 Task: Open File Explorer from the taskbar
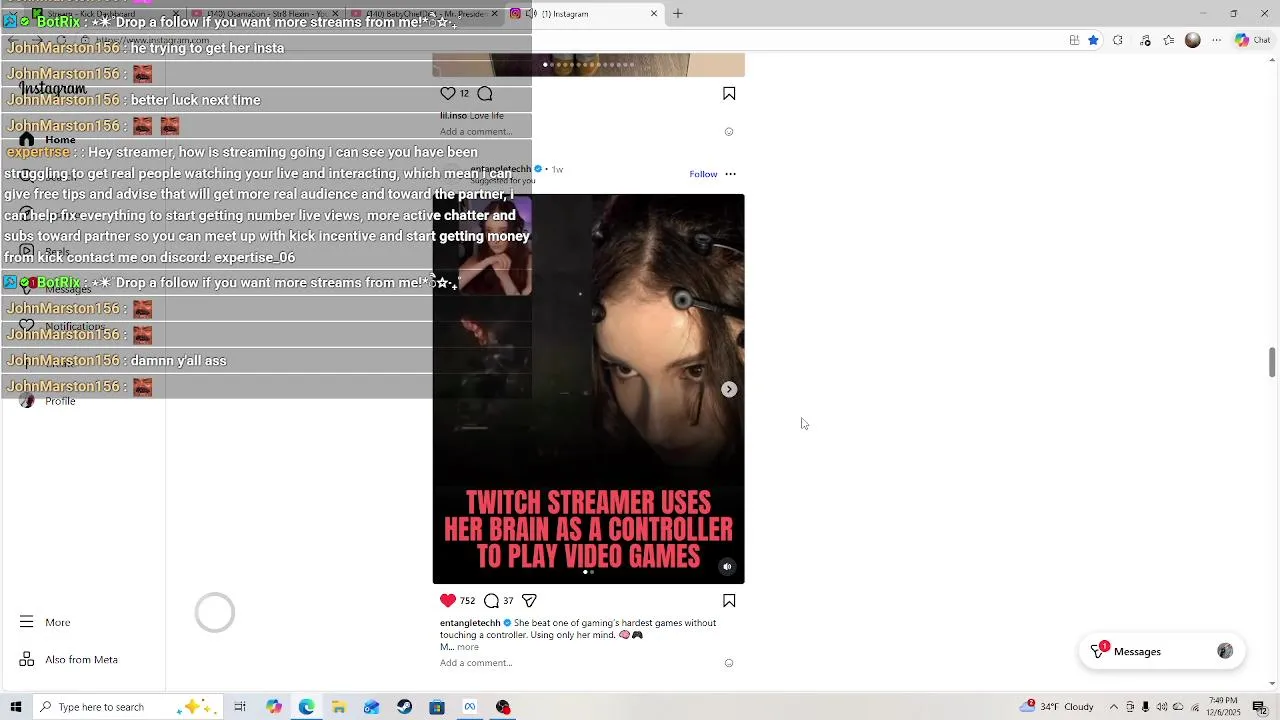pyautogui.click(x=339, y=707)
